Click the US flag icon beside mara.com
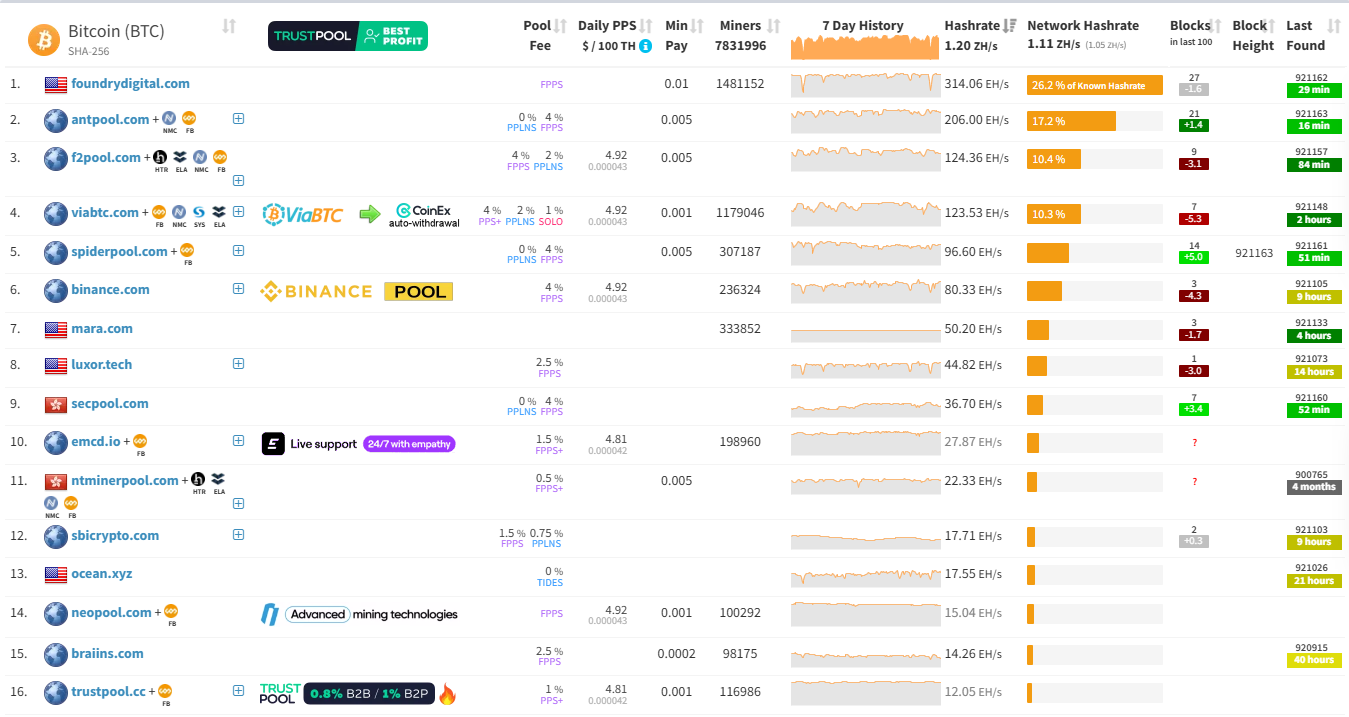 [x=56, y=329]
